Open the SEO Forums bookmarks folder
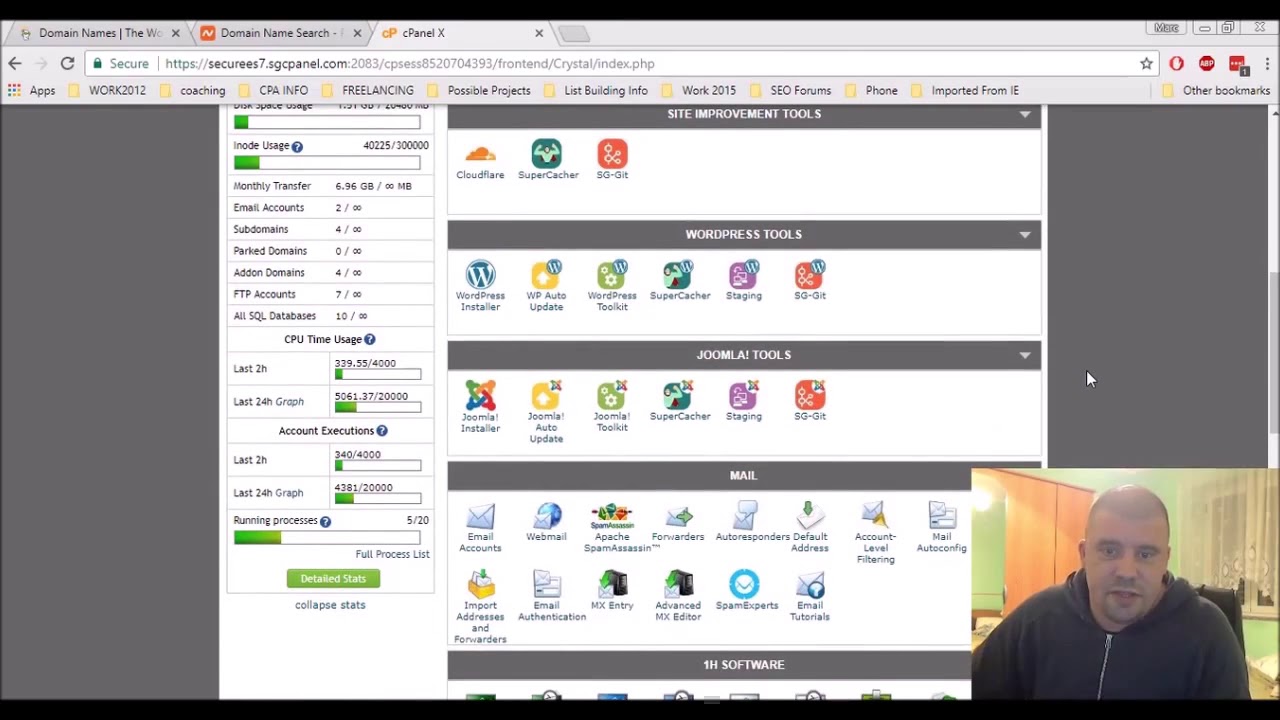1280x720 pixels. (790, 91)
